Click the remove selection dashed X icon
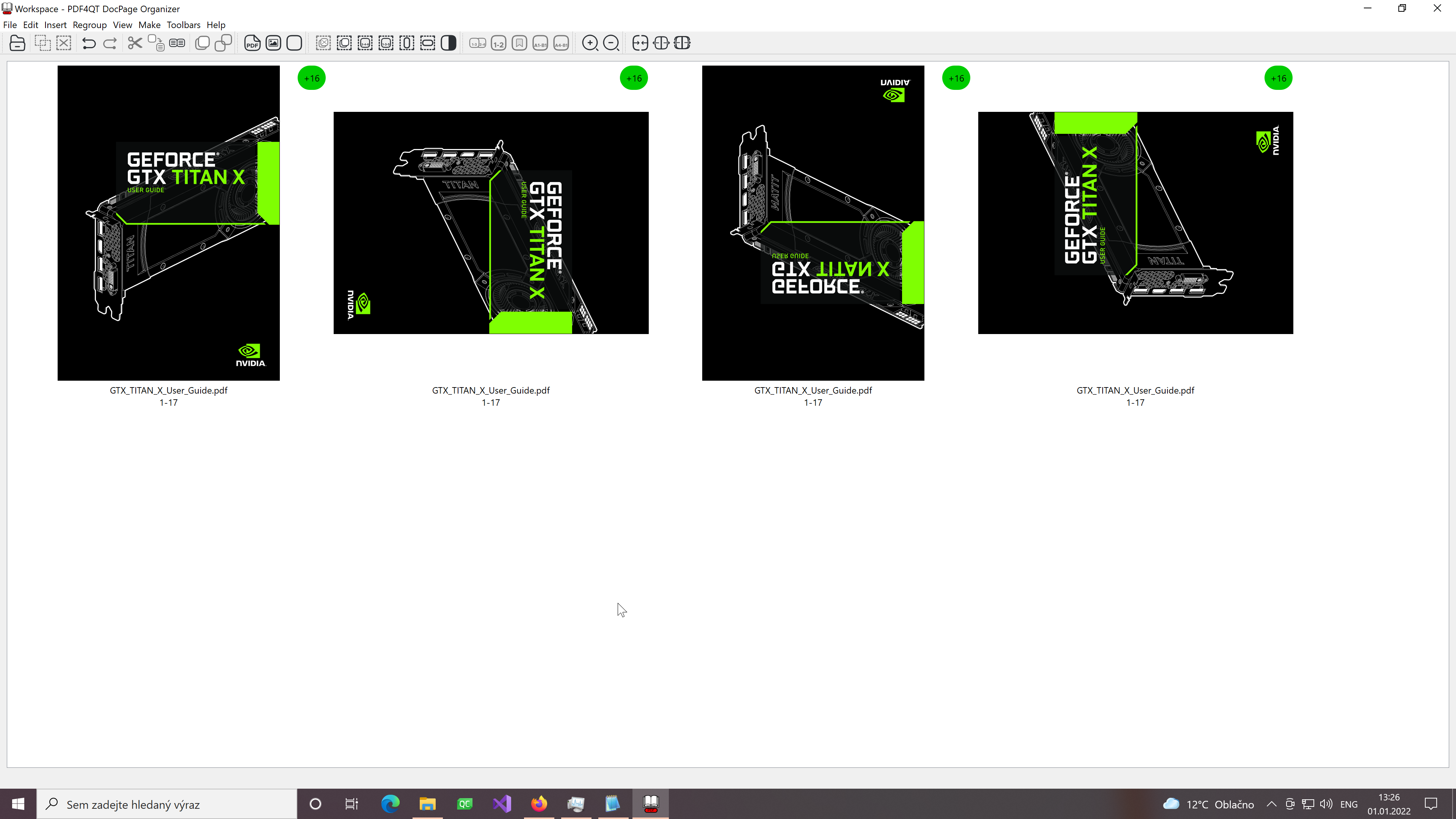 (x=64, y=43)
